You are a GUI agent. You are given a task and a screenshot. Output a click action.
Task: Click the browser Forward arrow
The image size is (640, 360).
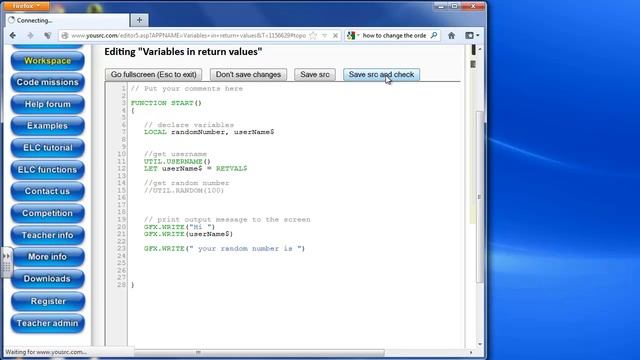point(30,36)
